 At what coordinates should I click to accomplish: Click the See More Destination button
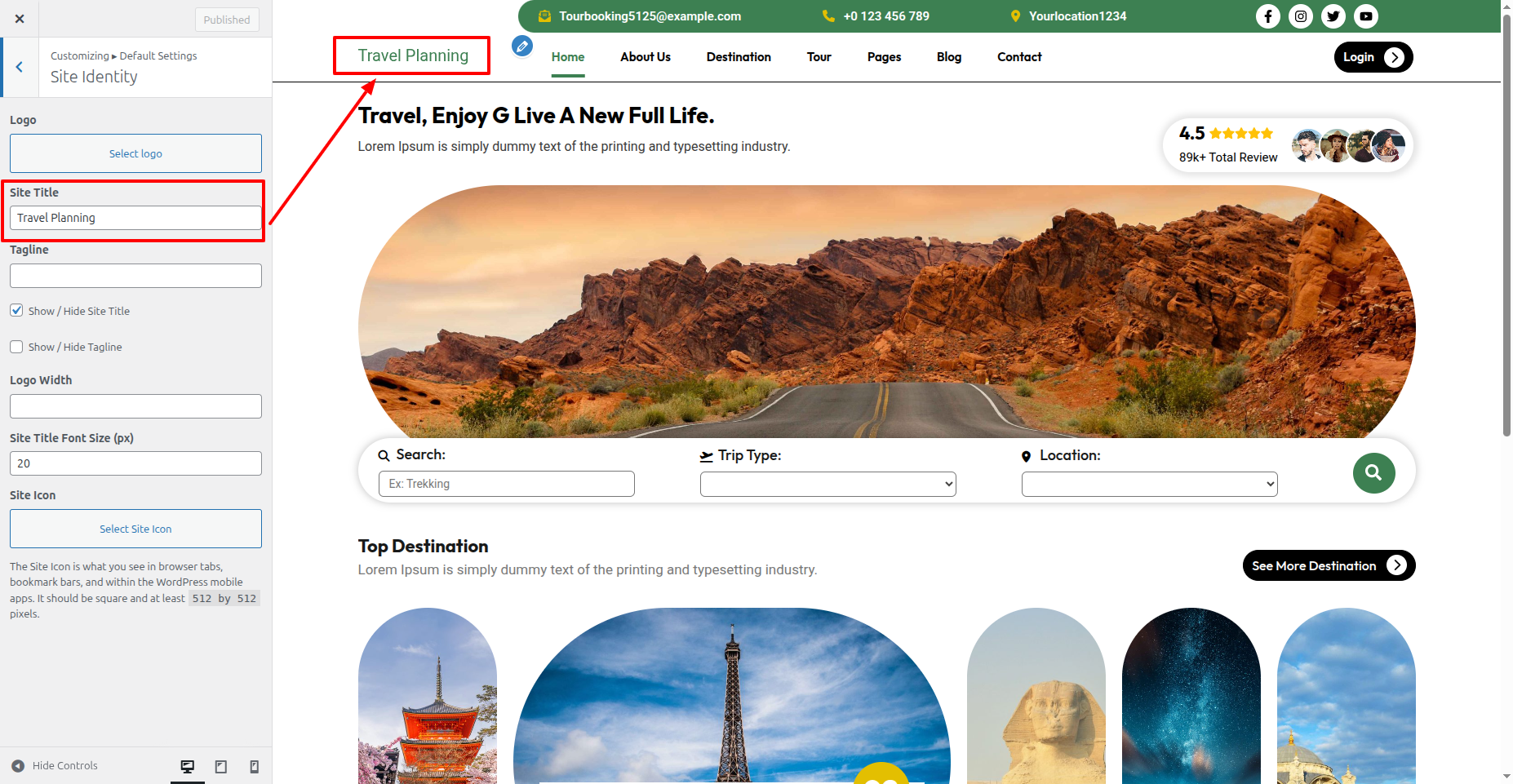pyautogui.click(x=1328, y=565)
